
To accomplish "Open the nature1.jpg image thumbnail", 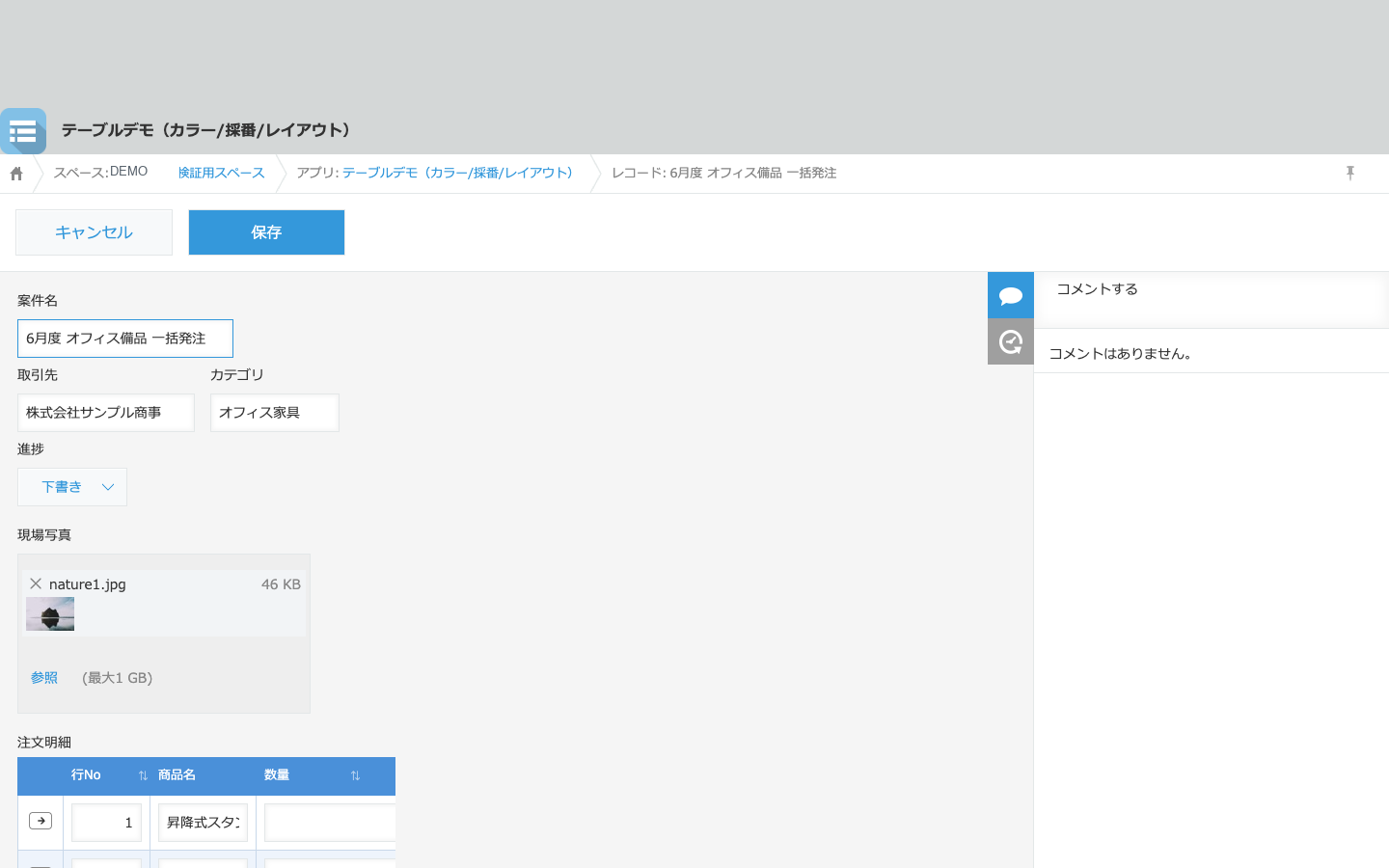I will (50, 613).
